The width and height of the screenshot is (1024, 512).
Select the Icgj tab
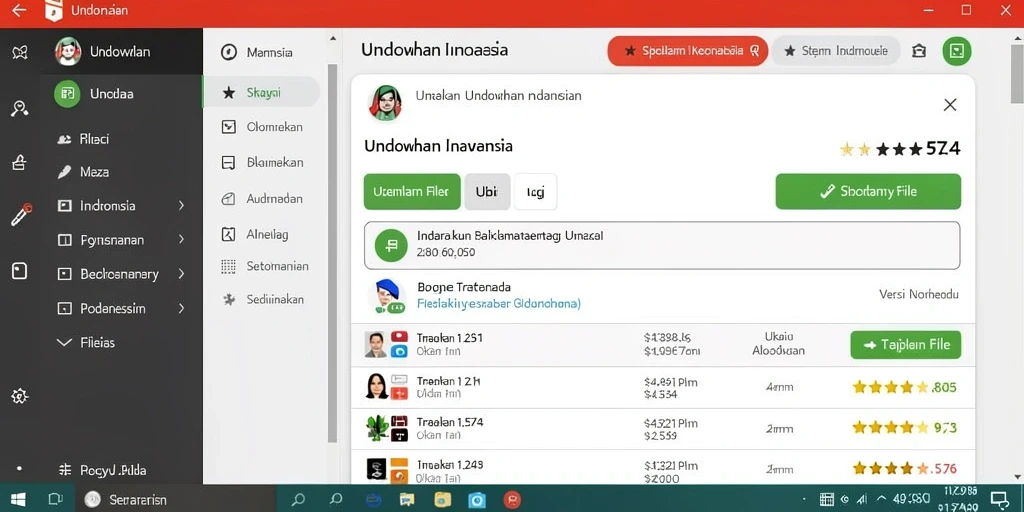click(x=536, y=191)
